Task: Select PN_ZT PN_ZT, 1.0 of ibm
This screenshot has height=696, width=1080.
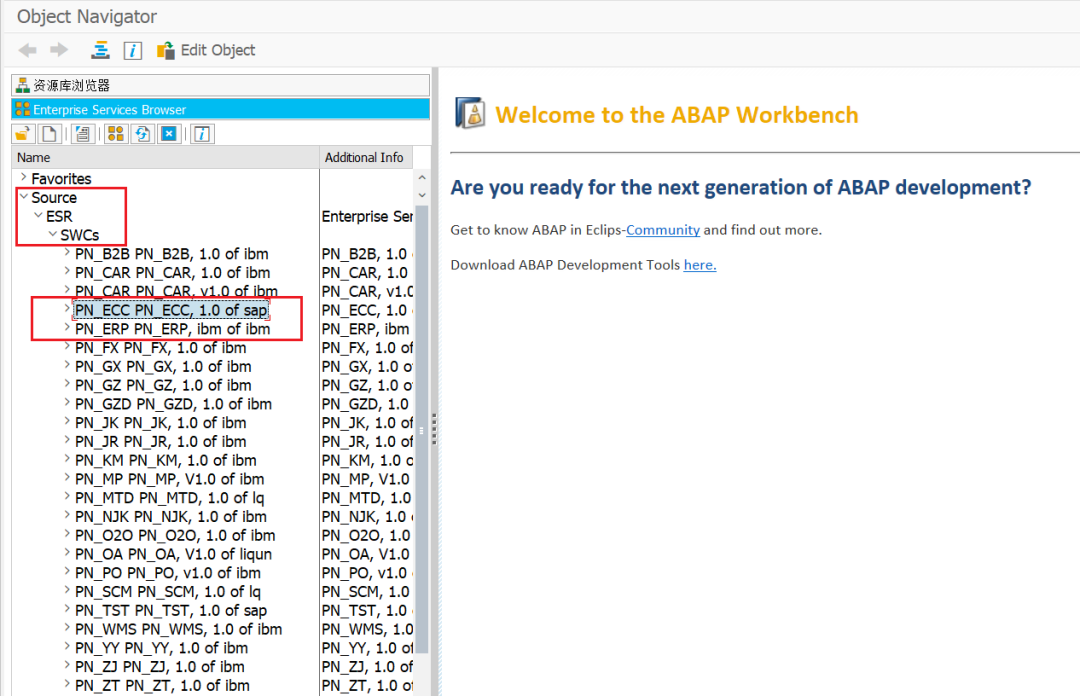Action: [x=162, y=686]
